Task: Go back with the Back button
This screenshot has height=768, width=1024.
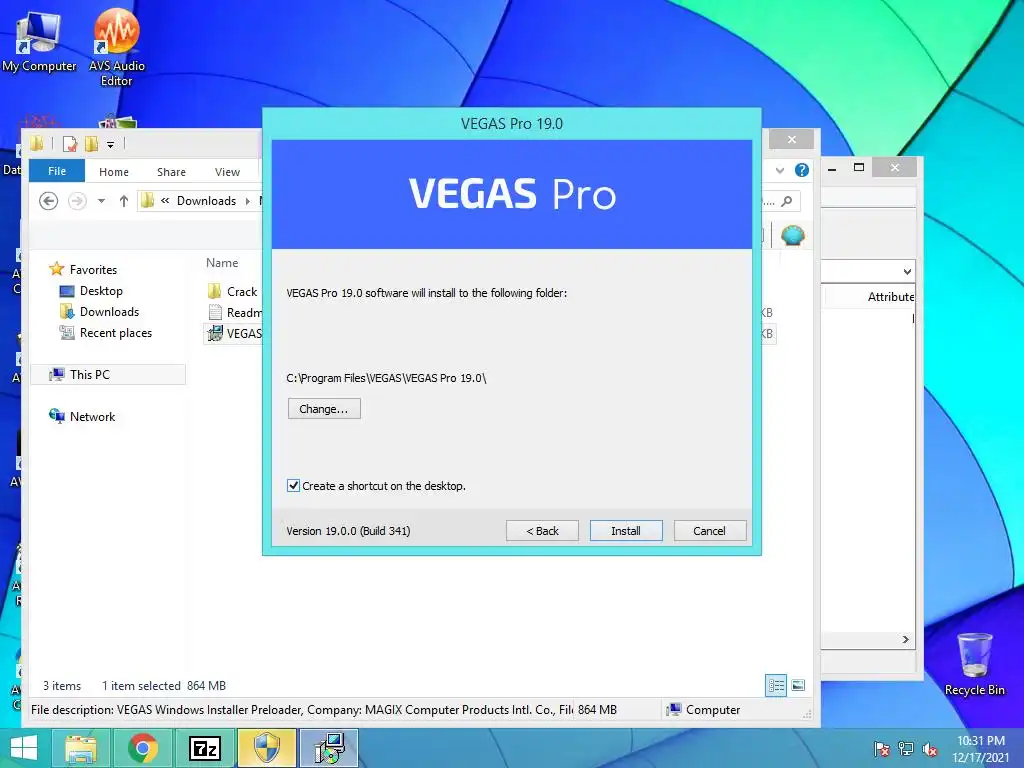Action: (542, 531)
